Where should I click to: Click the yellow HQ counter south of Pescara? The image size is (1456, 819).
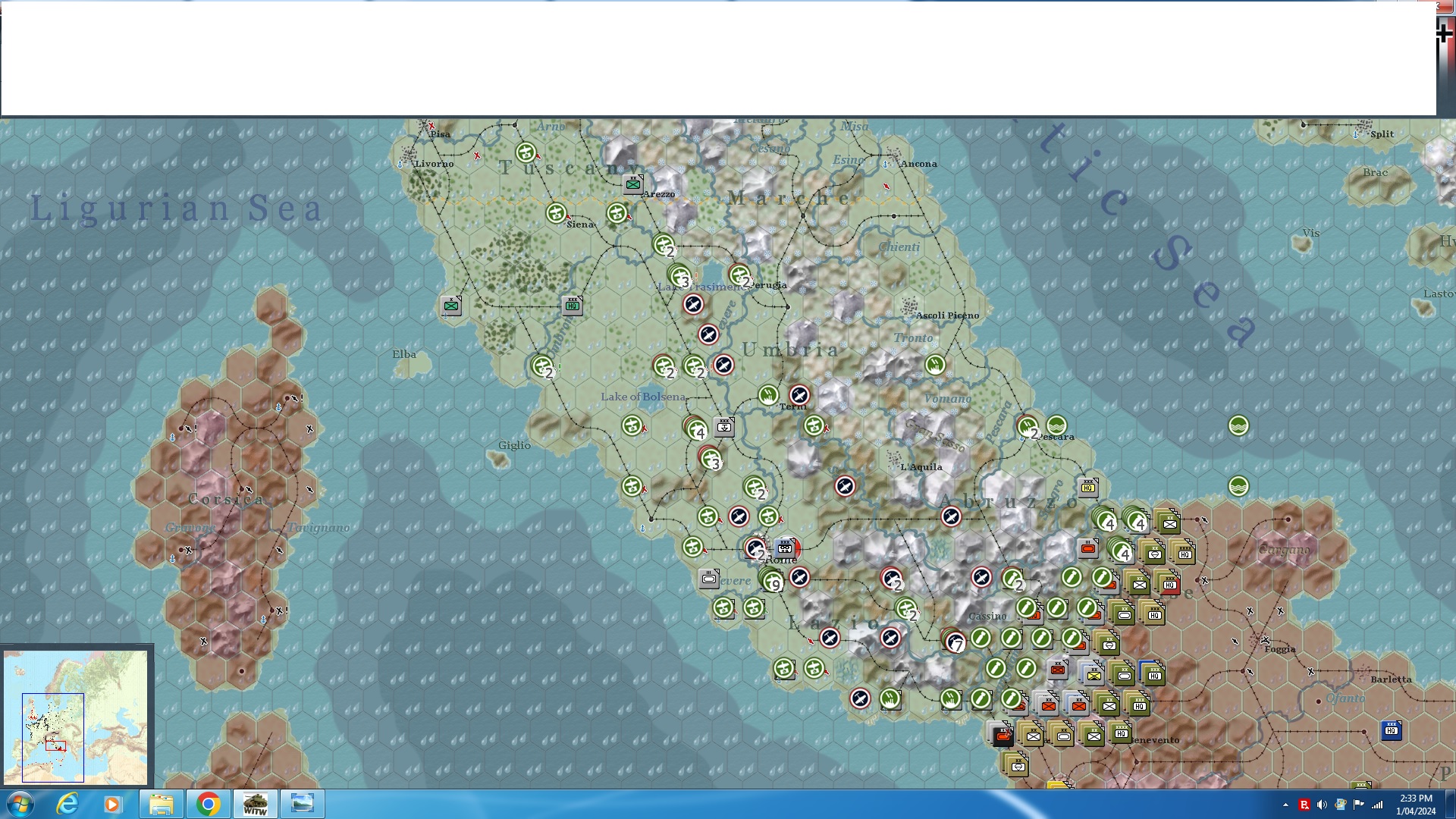pos(1088,487)
